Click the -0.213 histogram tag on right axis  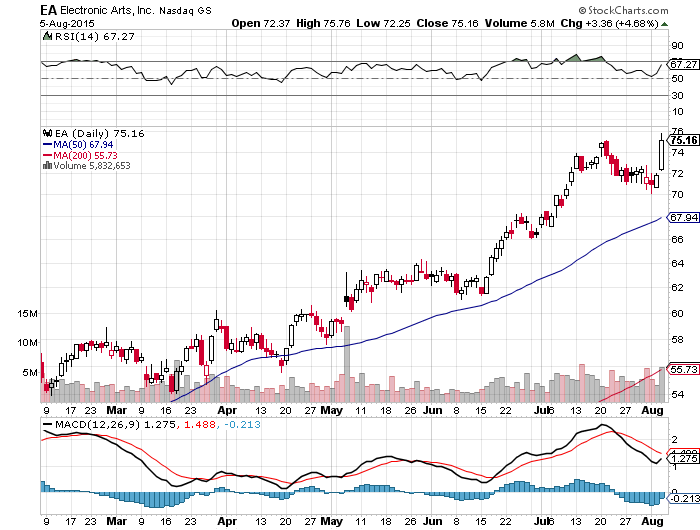point(683,498)
